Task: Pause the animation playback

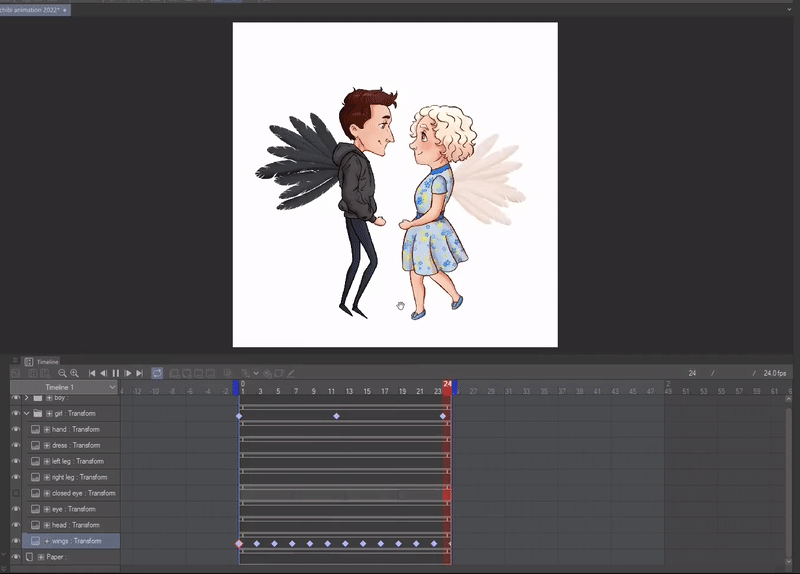Action: click(x=116, y=373)
